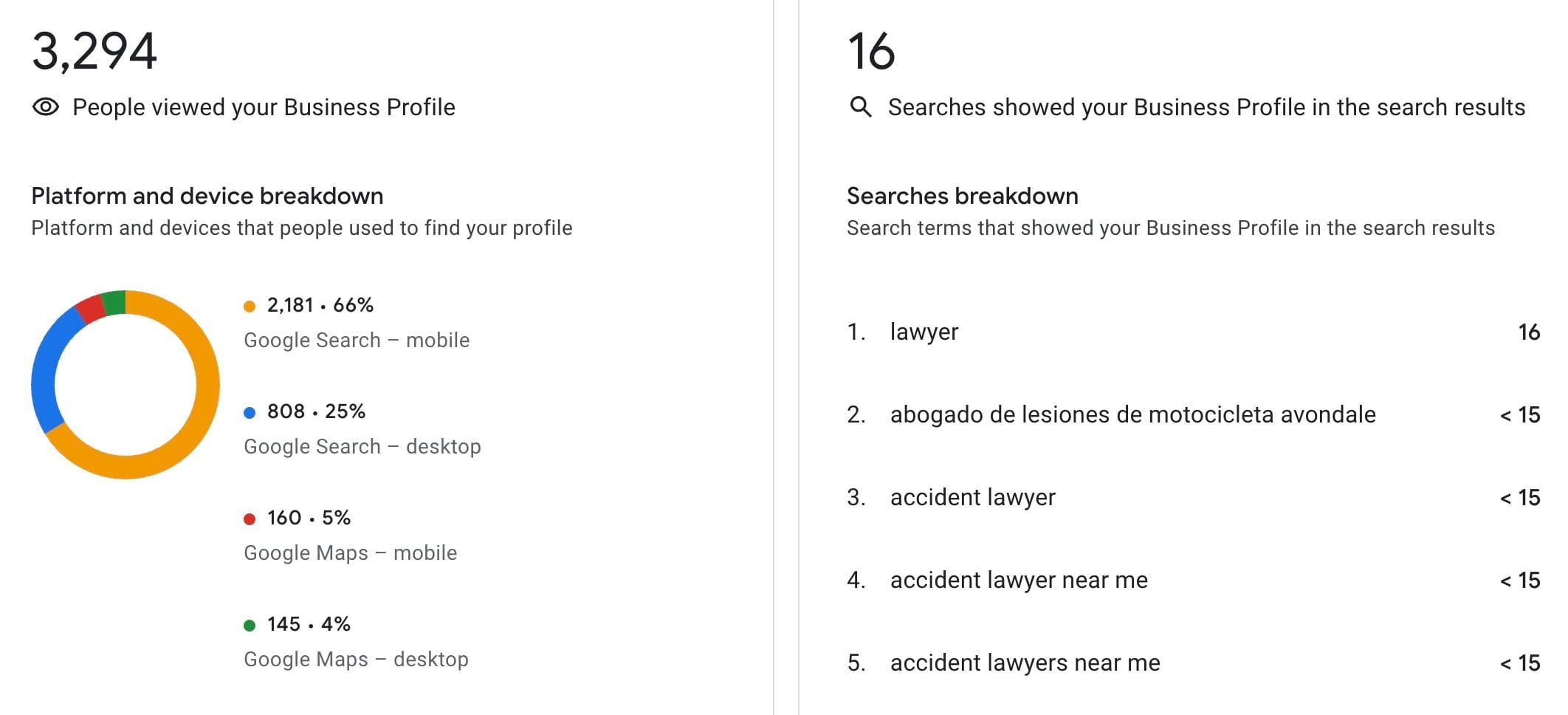The width and height of the screenshot is (1568, 715).
Task: Click the orange Google Search mobile dot
Action: click(250, 307)
